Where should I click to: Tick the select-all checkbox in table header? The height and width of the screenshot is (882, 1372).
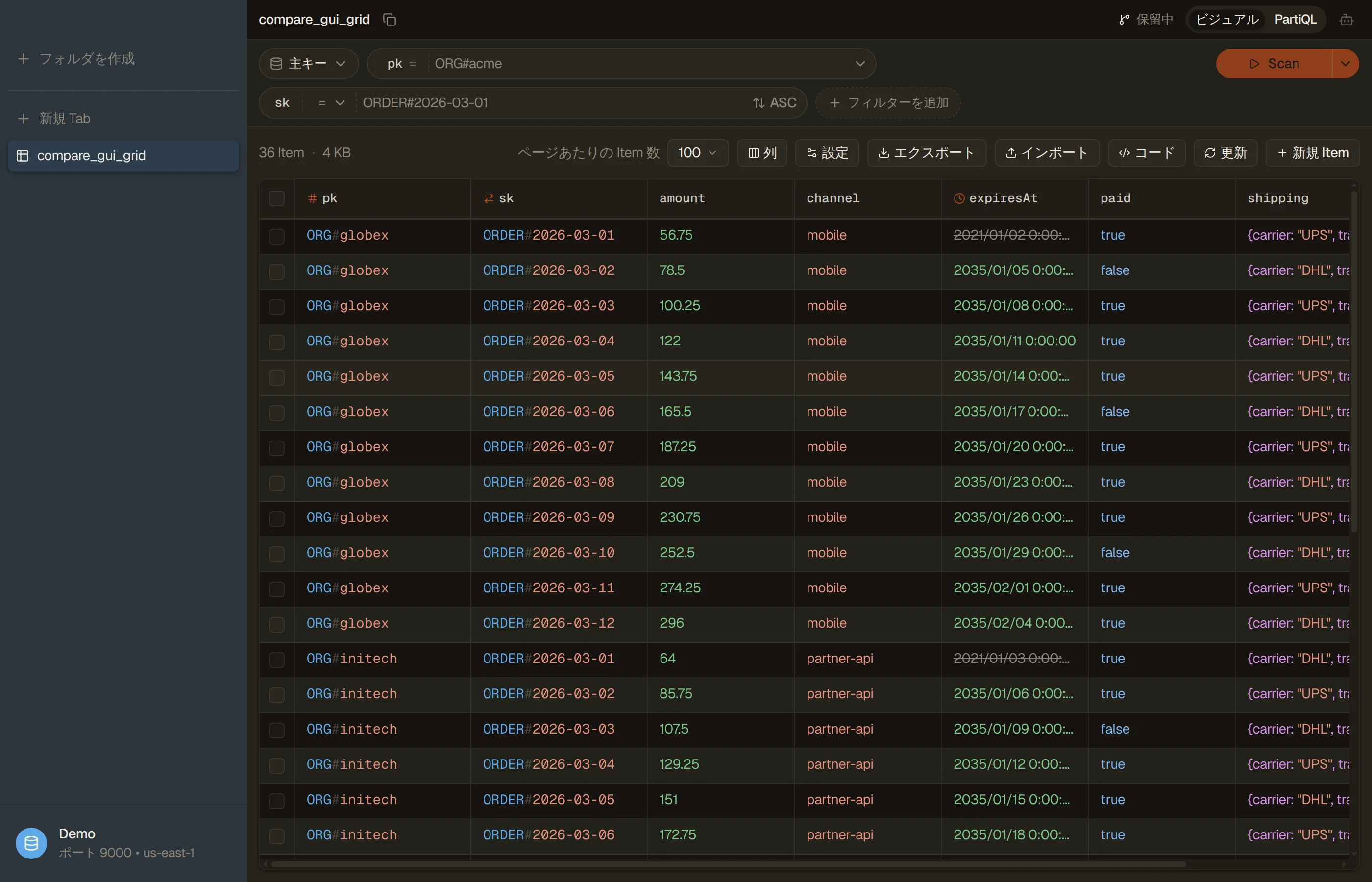click(276, 198)
